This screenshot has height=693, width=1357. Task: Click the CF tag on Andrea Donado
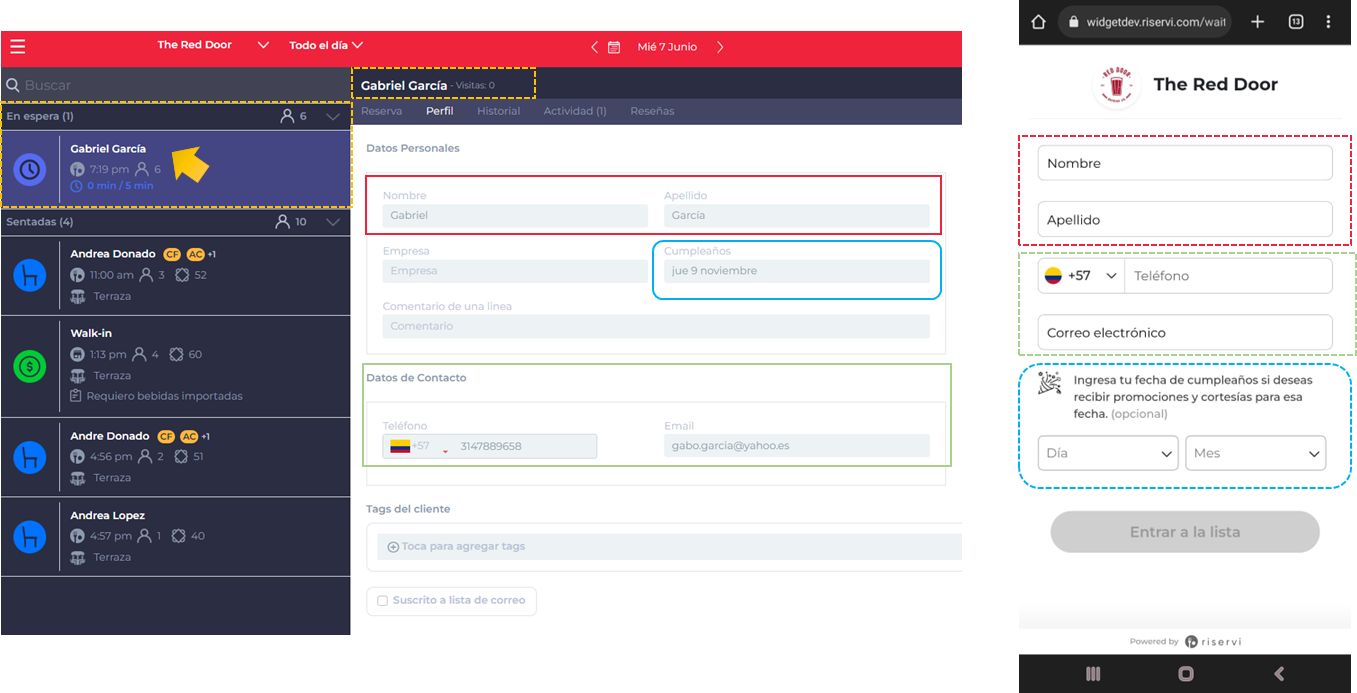point(171,254)
